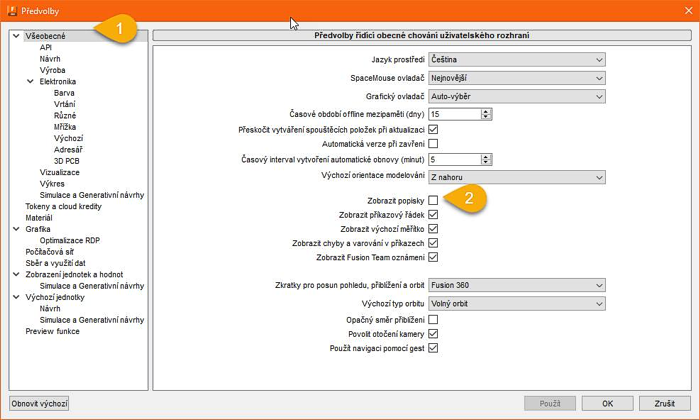Disable Povolit otočení kamery checkbox
700x420 pixels.
[433, 333]
